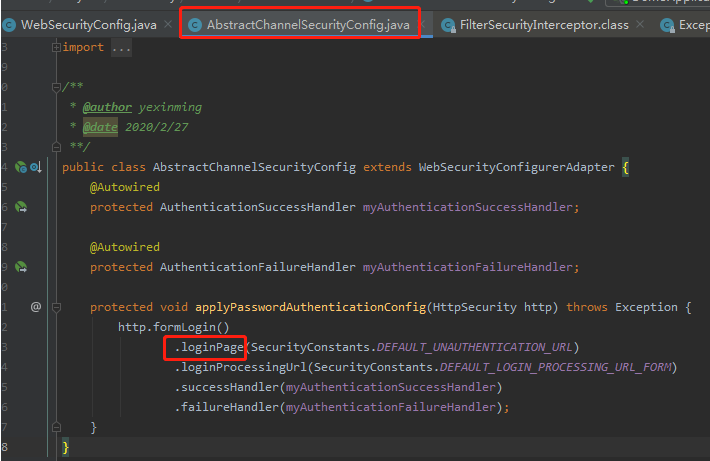Click the myAuthenticationSuccessHandler field declaration
The image size is (710, 461).
pos(468,207)
